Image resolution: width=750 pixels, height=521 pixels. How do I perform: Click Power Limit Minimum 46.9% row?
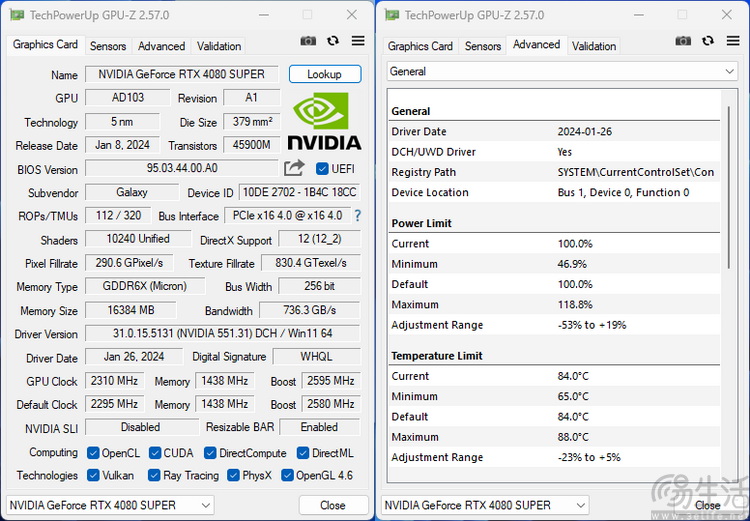554,264
